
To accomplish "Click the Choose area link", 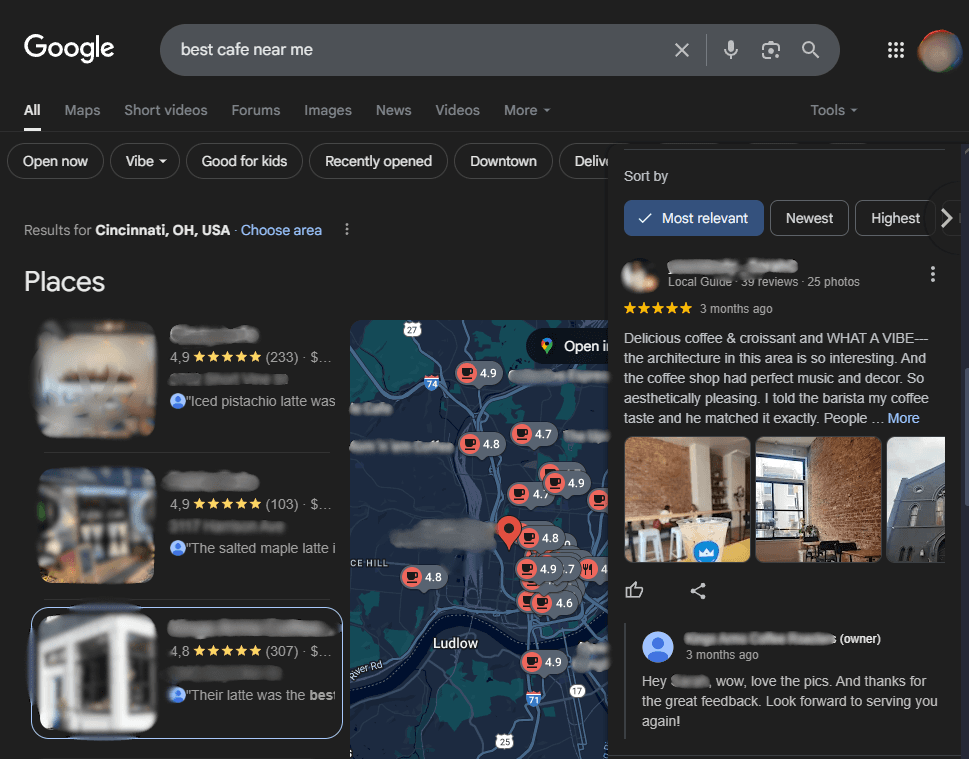I will click(x=281, y=230).
